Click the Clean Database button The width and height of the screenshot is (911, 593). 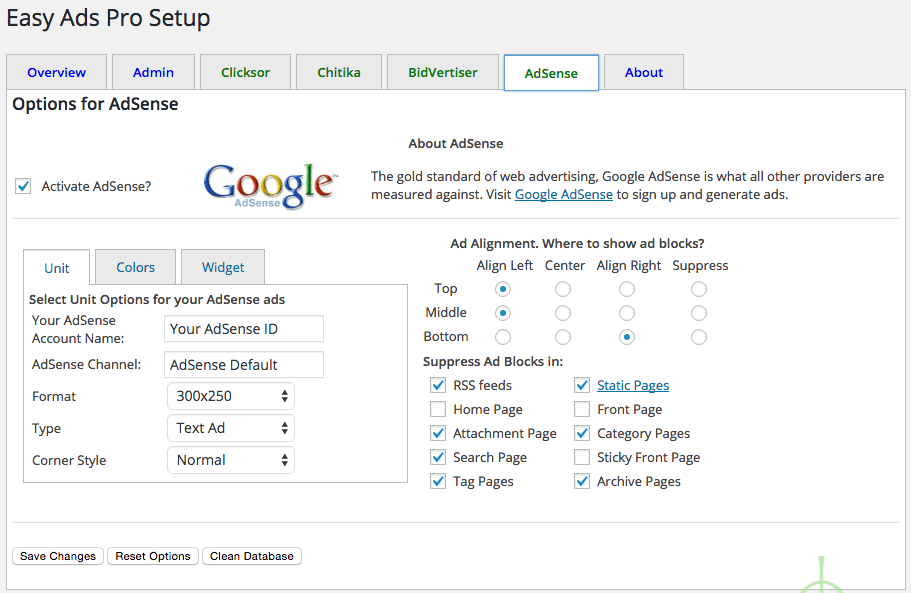[x=252, y=556]
